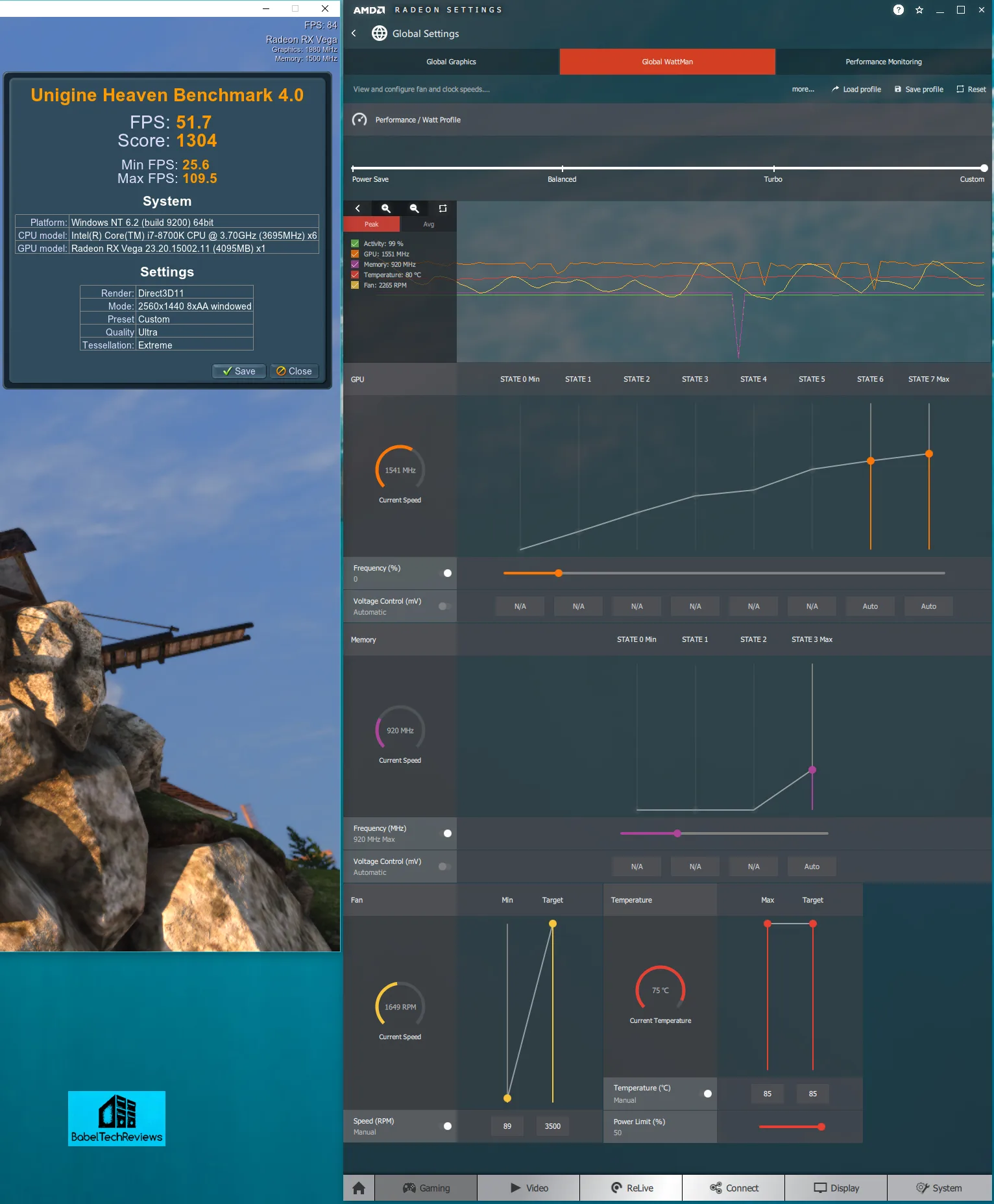Toggle the Fan RPM graph checkbox
994x1204 pixels.
click(355, 285)
